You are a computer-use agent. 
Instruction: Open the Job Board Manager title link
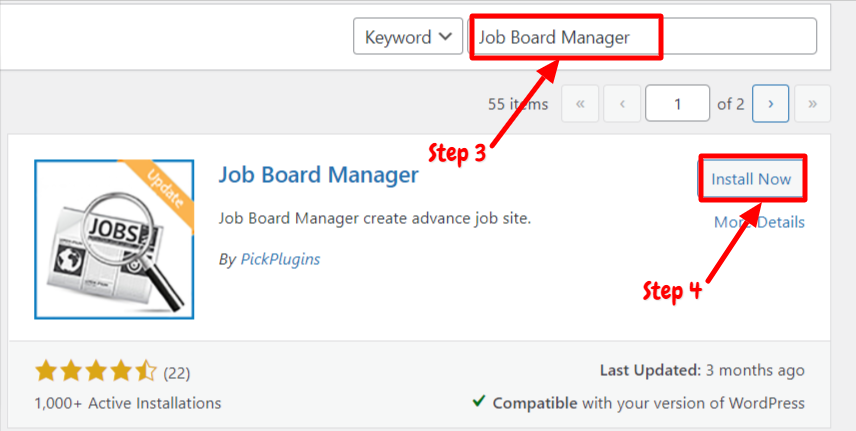(319, 175)
